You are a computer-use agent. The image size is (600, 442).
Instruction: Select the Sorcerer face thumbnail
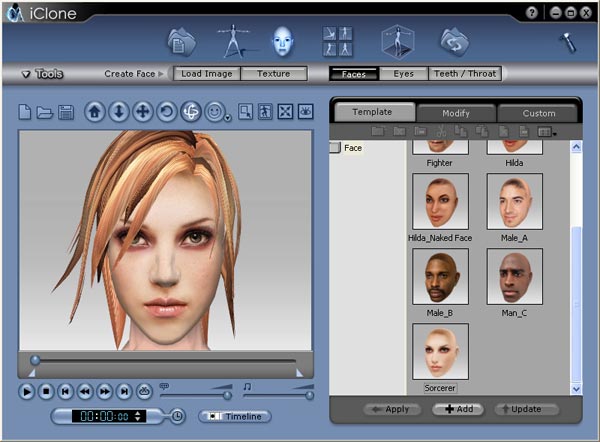click(x=440, y=352)
